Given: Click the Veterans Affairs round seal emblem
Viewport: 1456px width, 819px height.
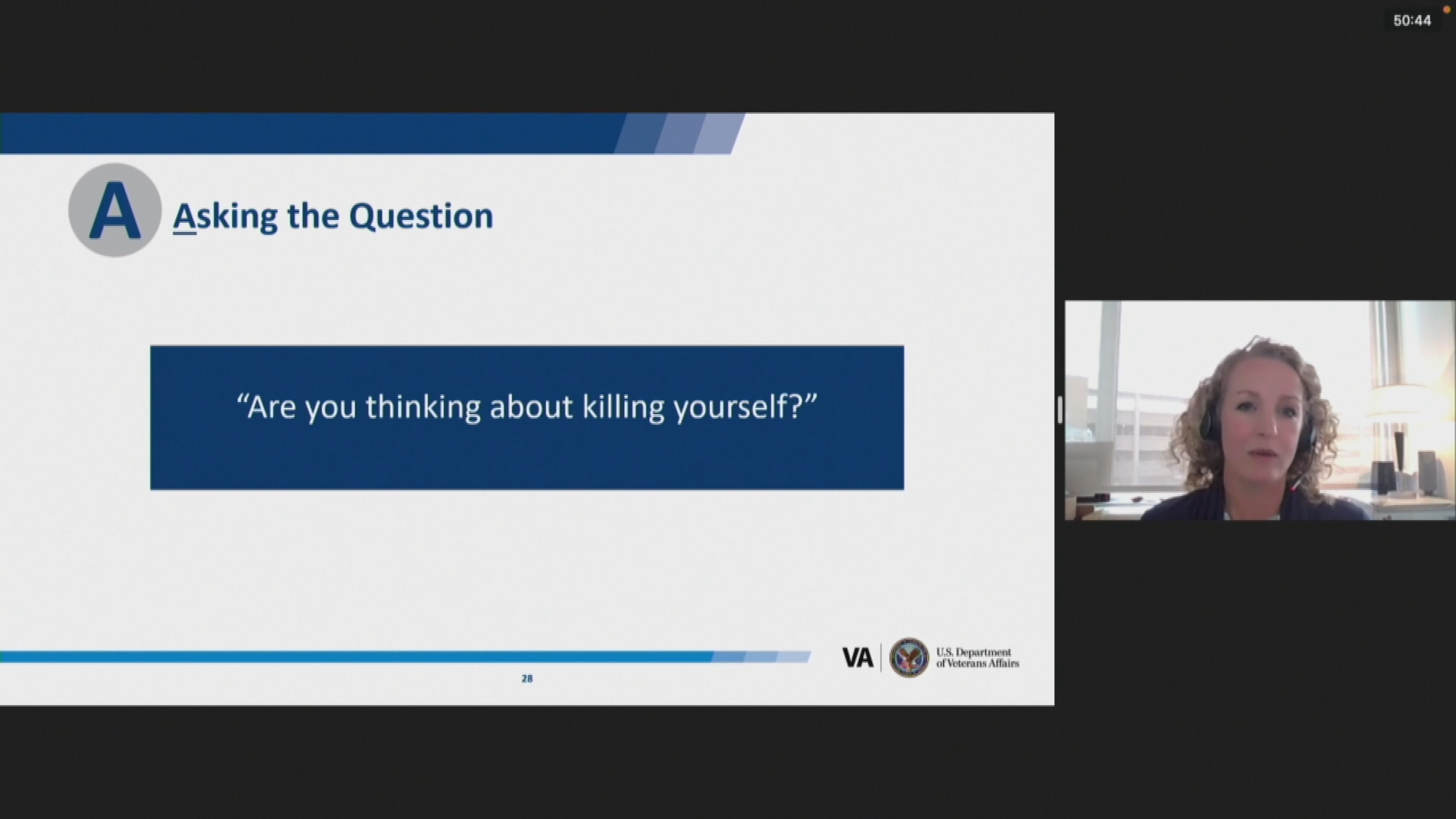Looking at the screenshot, I should [908, 657].
